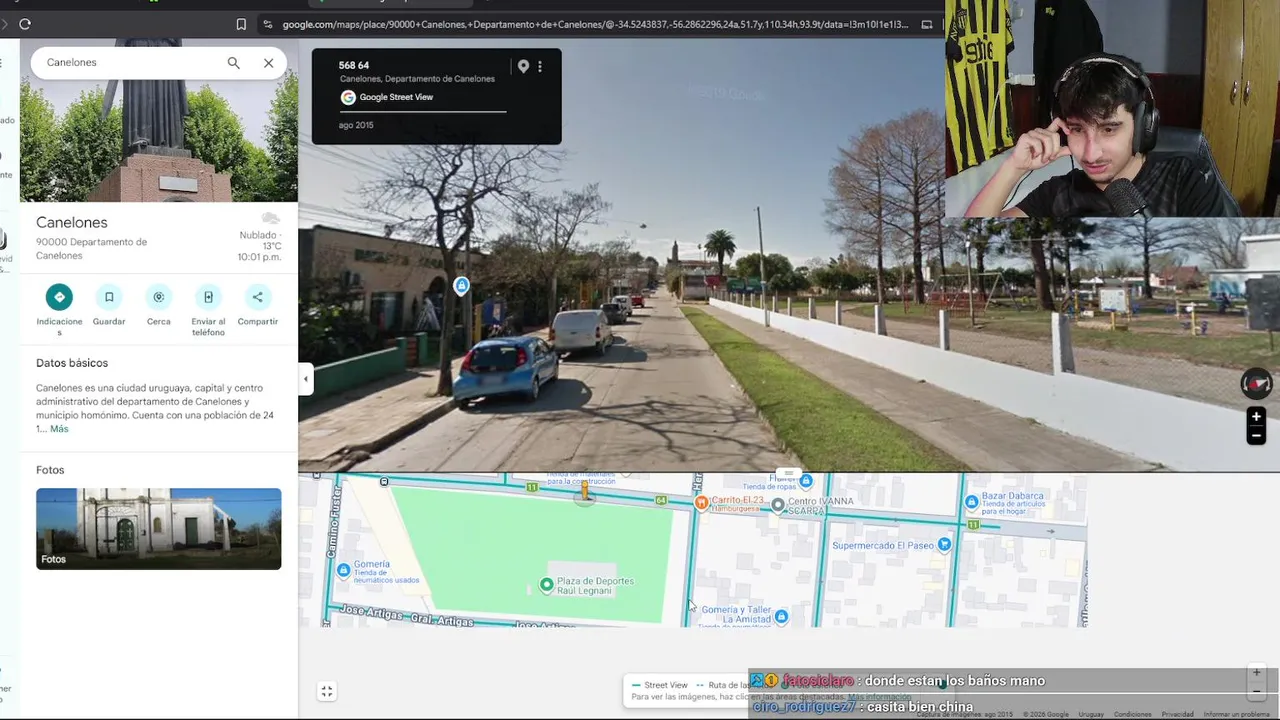
Task: Open the Fotos thumbnail of the white building
Action: point(159,529)
